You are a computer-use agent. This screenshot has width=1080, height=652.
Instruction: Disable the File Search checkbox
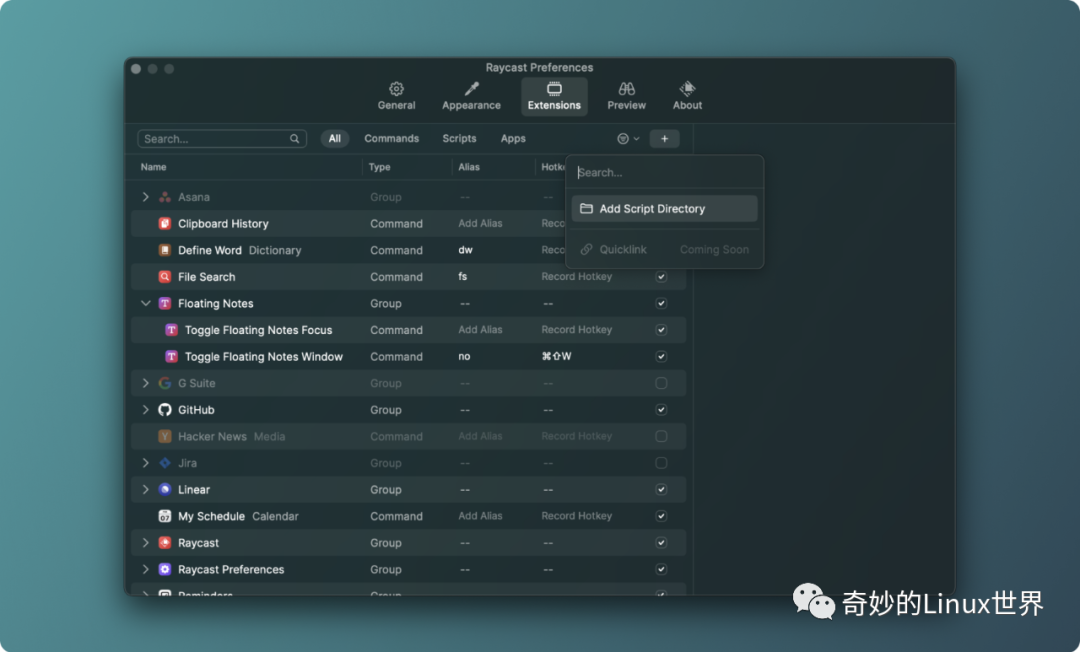point(661,277)
